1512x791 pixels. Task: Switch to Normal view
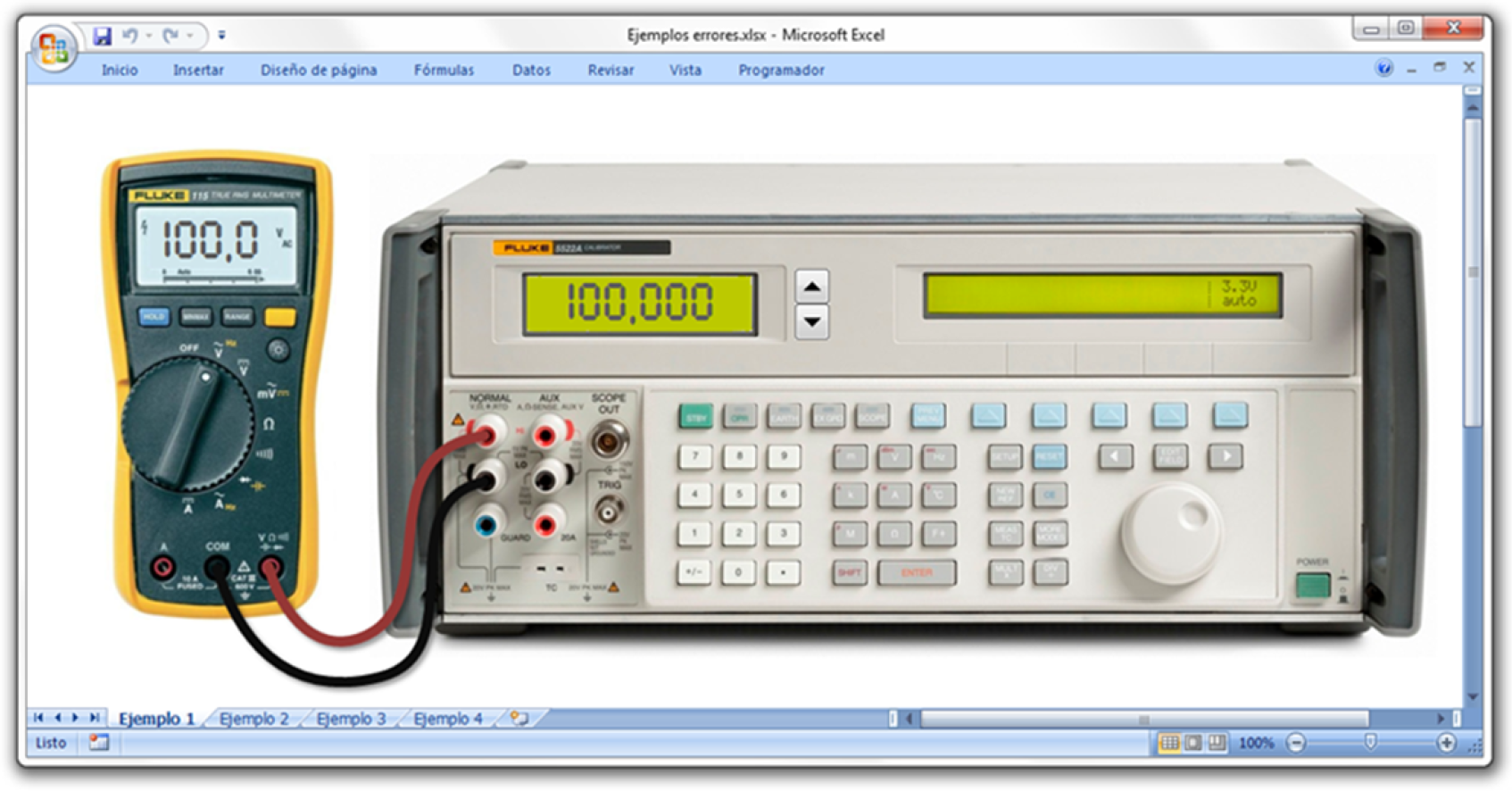[1169, 743]
